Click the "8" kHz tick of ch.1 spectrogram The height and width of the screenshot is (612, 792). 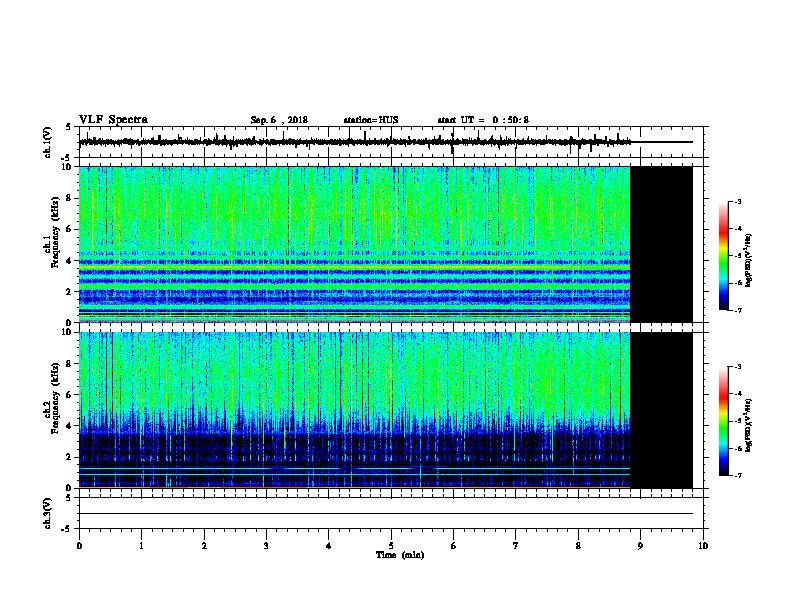pyautogui.click(x=69, y=198)
